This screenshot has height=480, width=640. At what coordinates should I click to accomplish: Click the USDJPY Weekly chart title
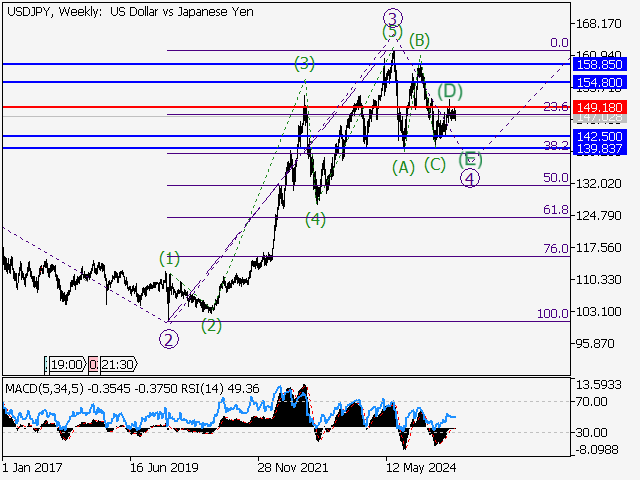(x=129, y=10)
